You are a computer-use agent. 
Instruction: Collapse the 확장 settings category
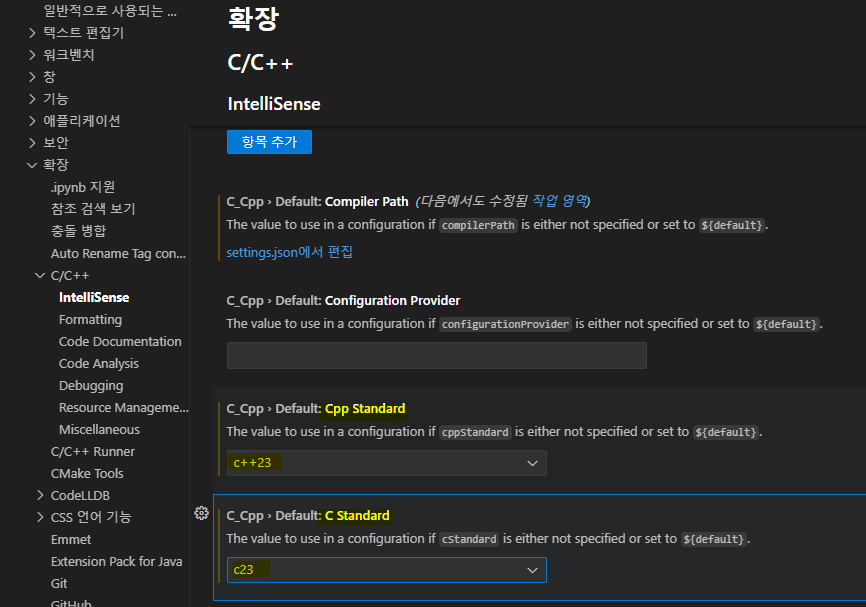[33, 165]
